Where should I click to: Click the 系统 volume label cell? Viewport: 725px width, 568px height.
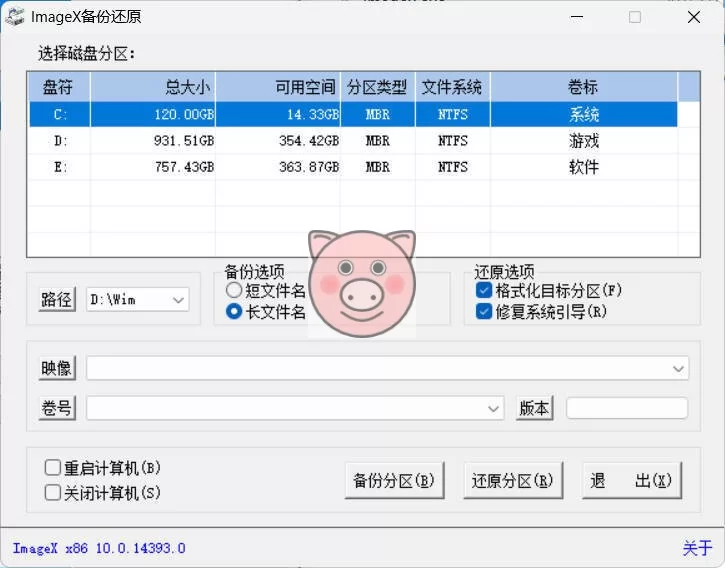click(584, 114)
